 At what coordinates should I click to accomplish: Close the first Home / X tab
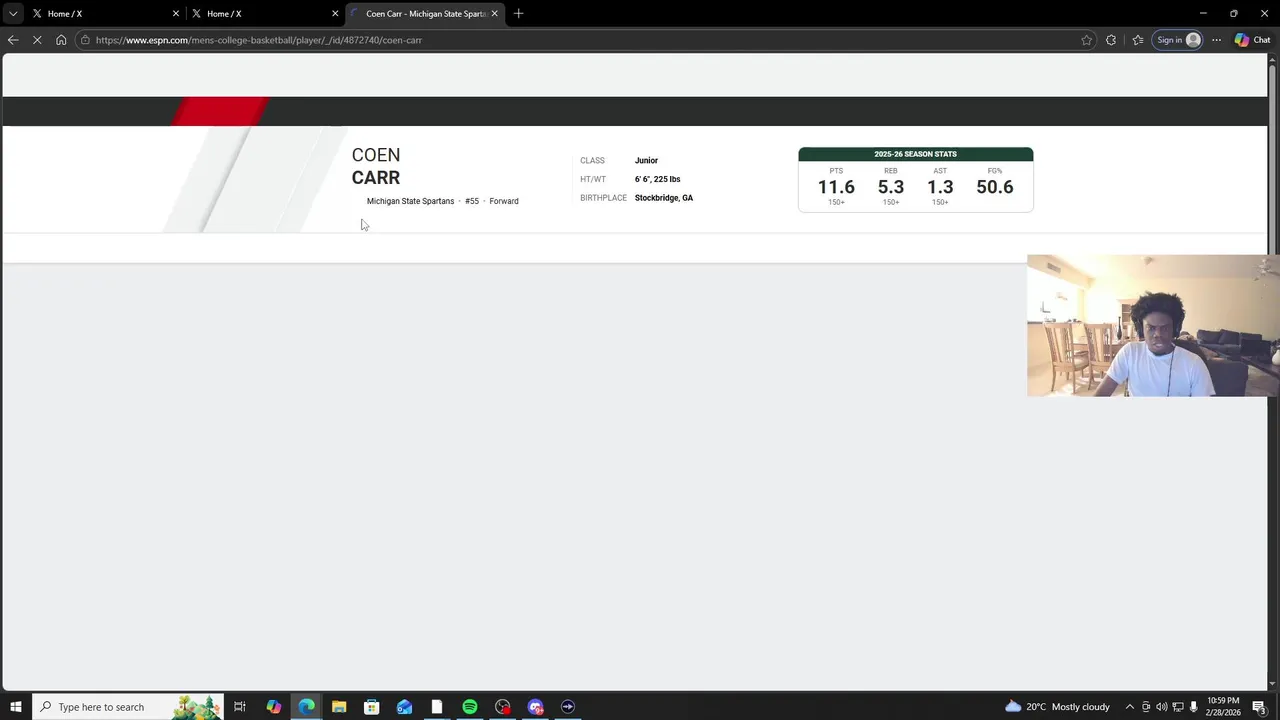pyautogui.click(x=176, y=14)
